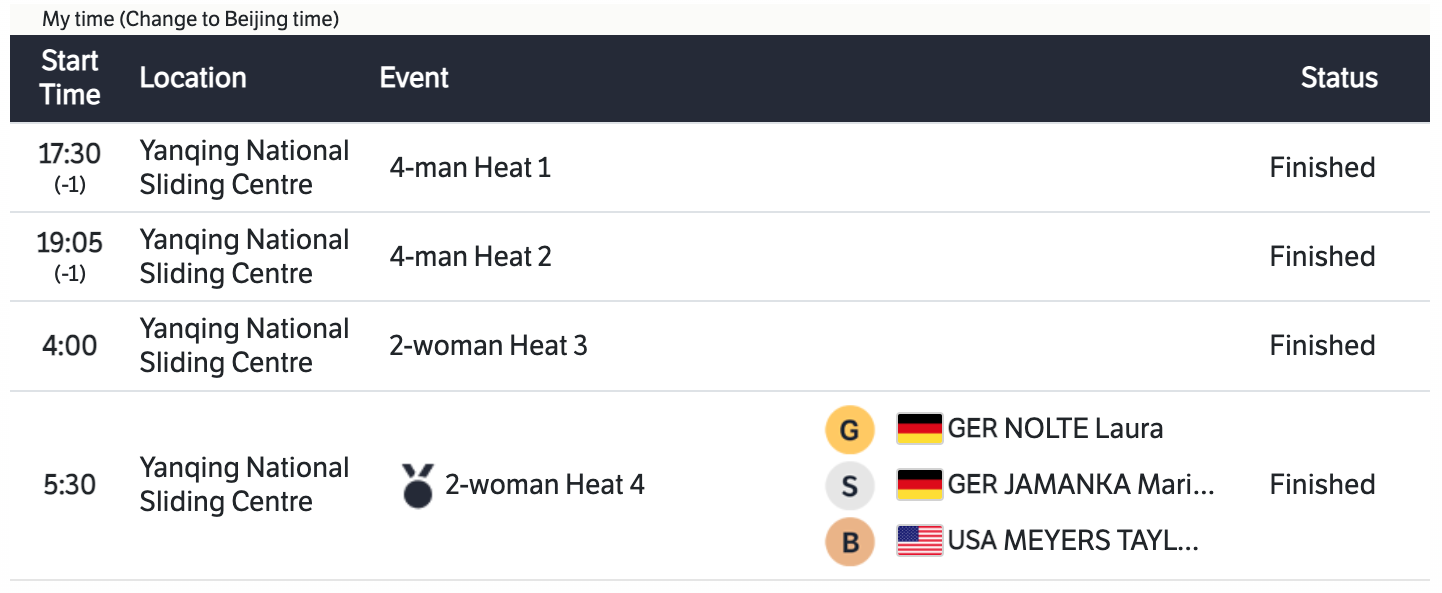1442x593 pixels.
Task: Click the German flag beside NOLTE Laura
Action: pos(919,429)
